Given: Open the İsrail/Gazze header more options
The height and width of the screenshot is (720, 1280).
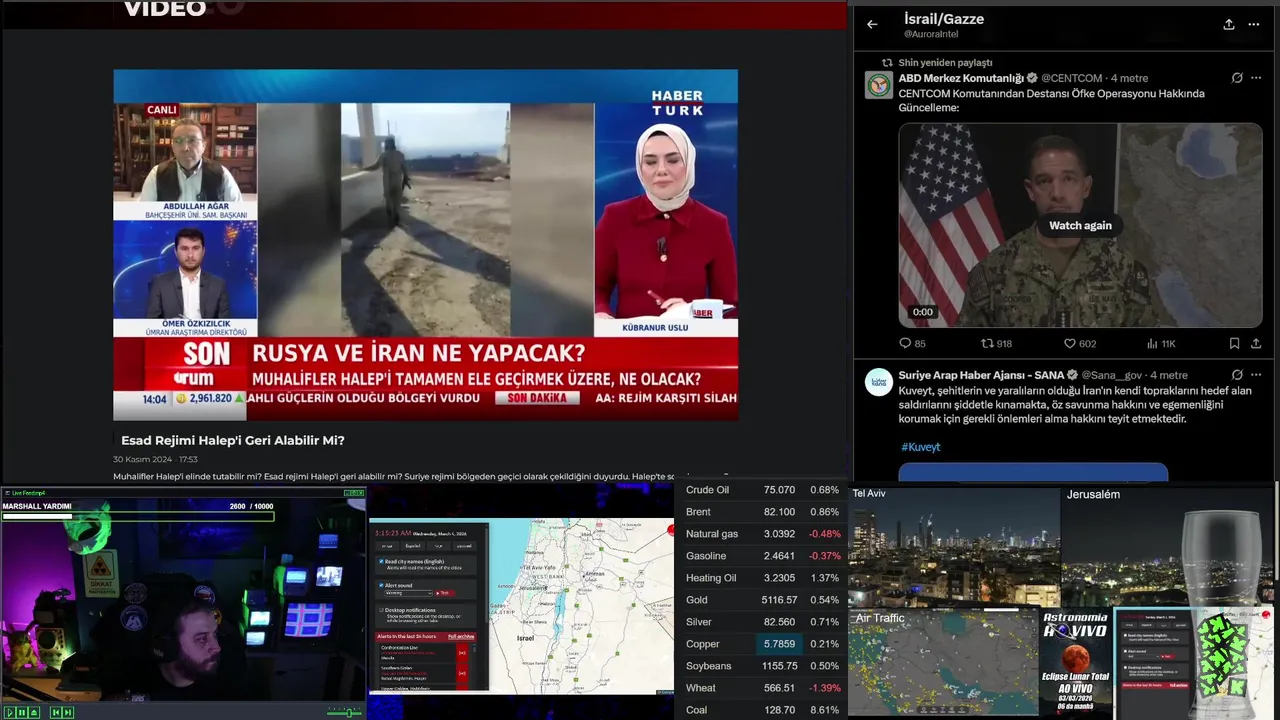Looking at the screenshot, I should [x=1255, y=25].
